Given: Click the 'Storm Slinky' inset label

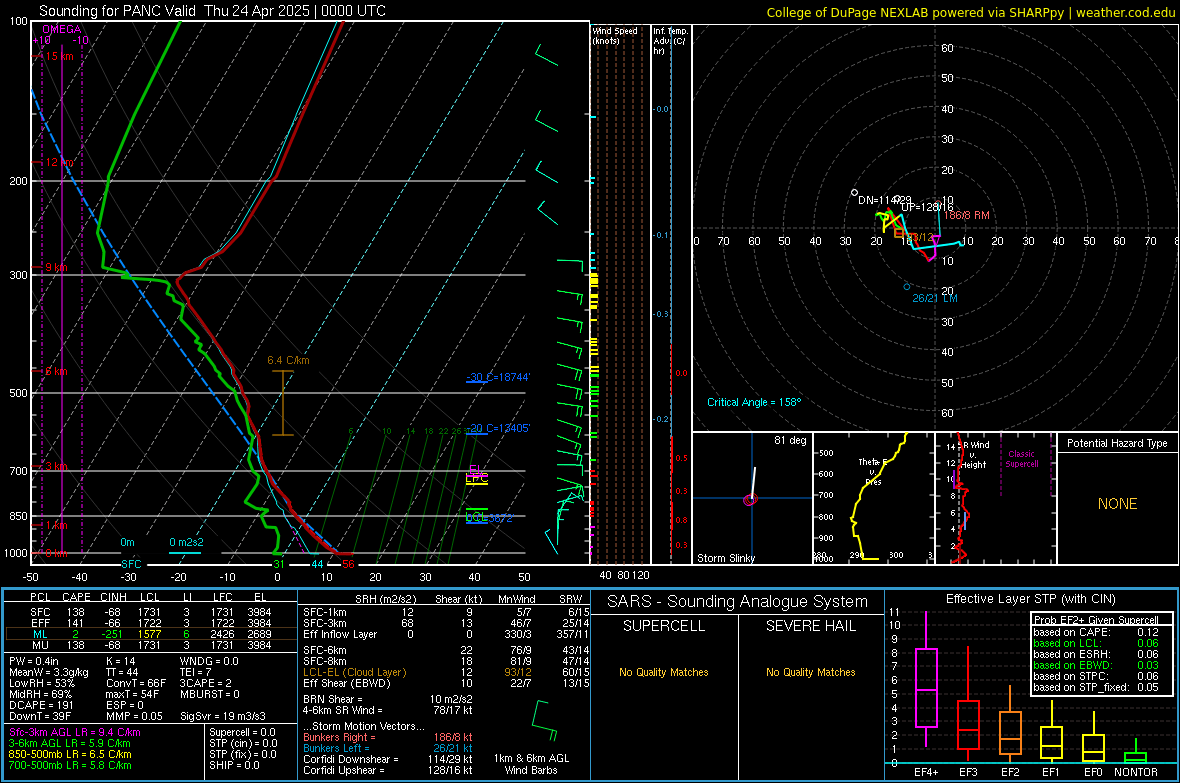Looking at the screenshot, I should [725, 558].
